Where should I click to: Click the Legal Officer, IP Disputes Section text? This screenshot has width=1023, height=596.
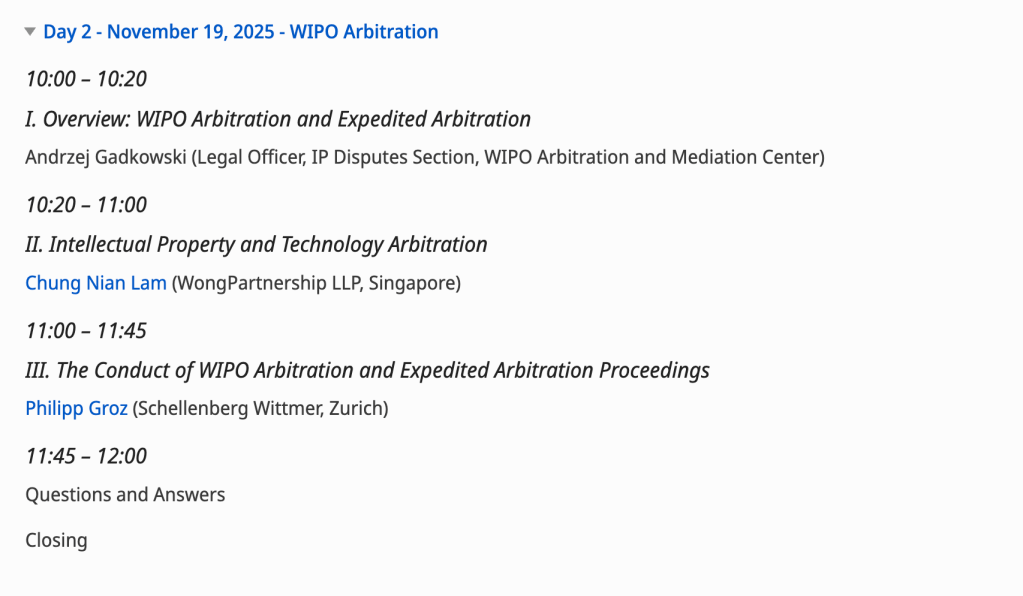332,157
